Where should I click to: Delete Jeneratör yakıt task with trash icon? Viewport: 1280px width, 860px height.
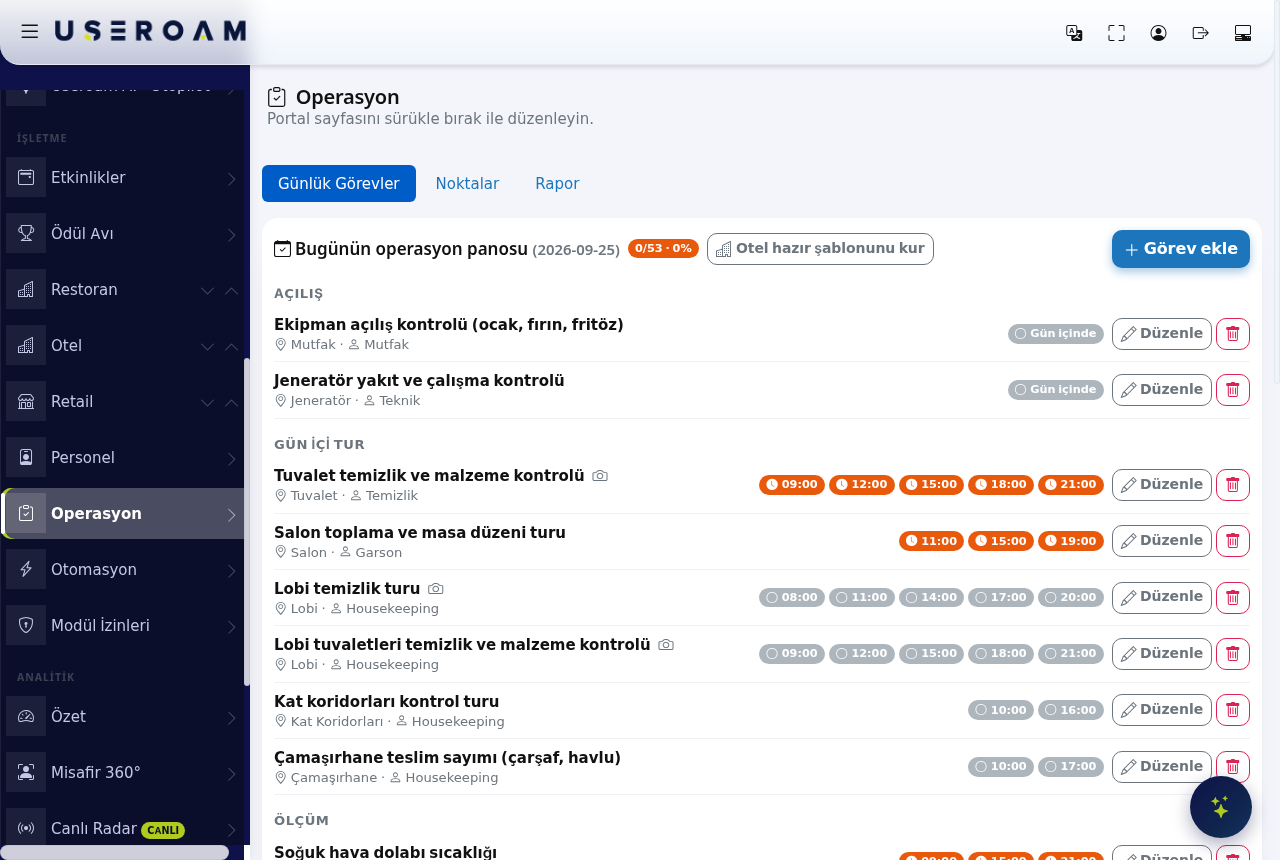coord(1232,390)
